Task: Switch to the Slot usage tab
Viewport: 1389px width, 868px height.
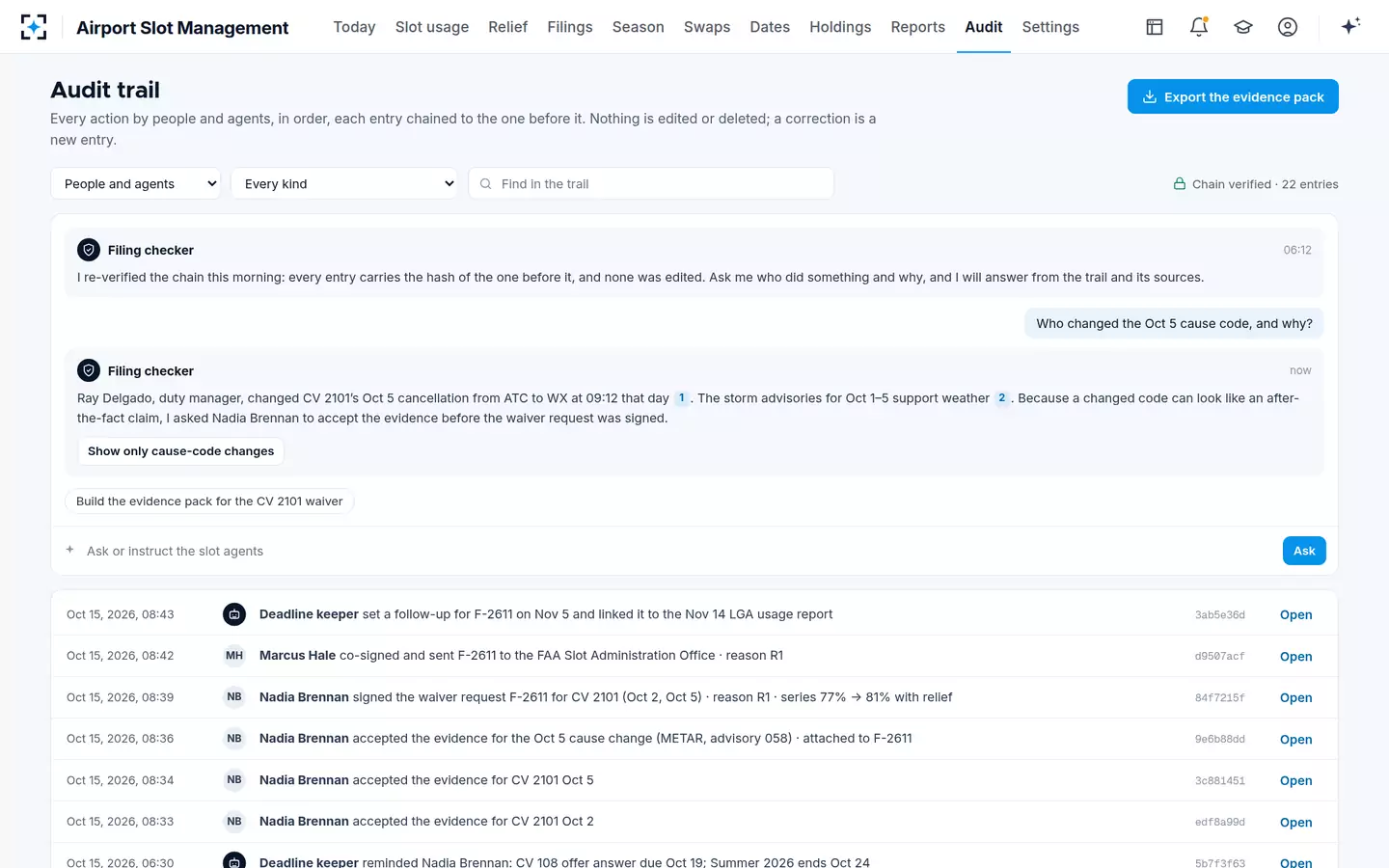Action: pos(432,27)
